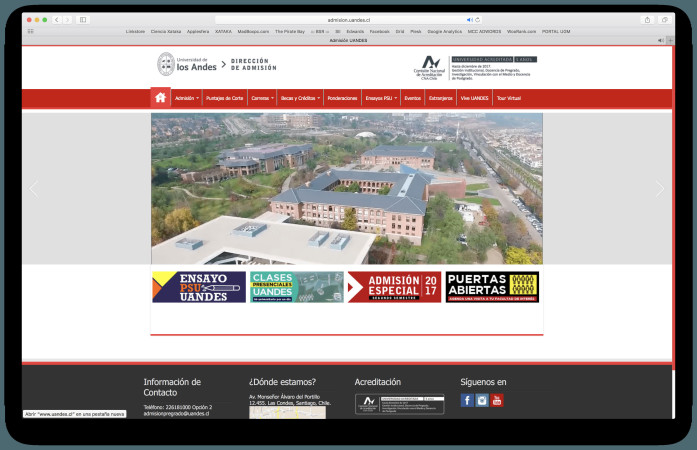Open Clases Presenciales UANDES banner
Image resolution: width=697 pixels, height=450 pixels.
[x=296, y=287]
